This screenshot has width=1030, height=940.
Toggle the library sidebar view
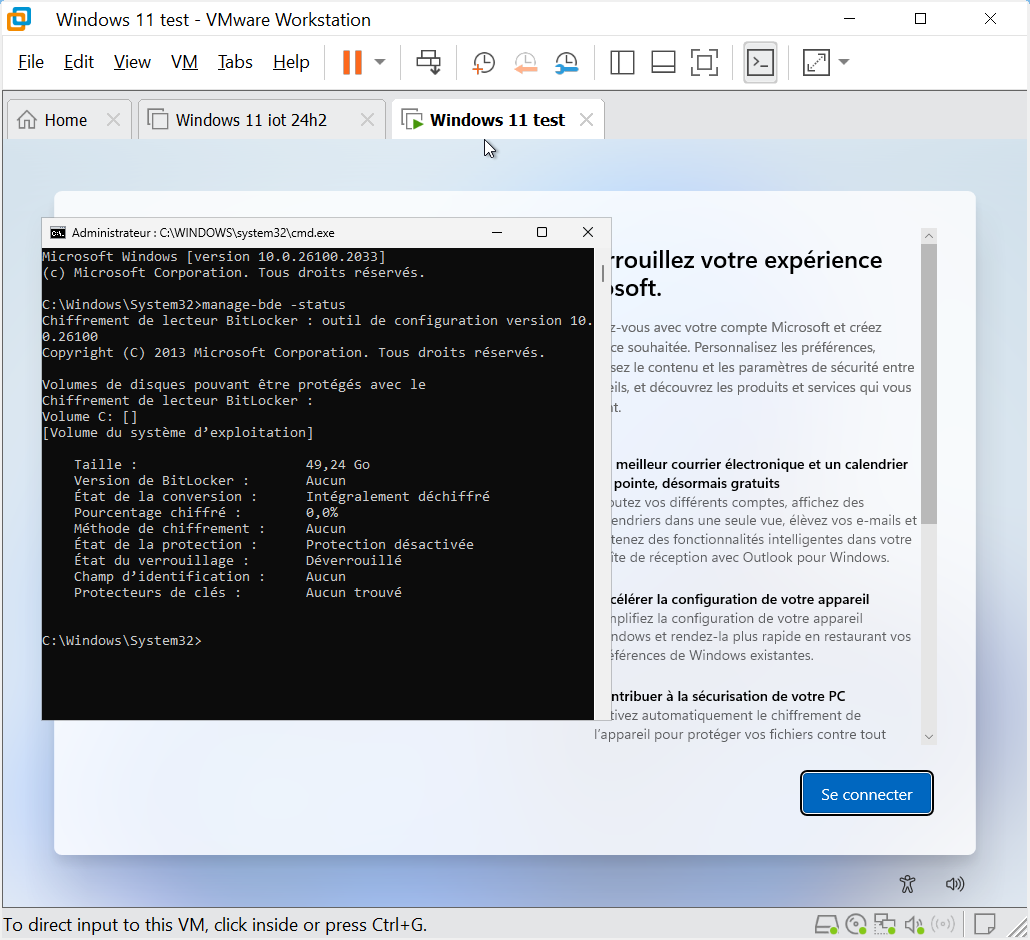click(622, 62)
